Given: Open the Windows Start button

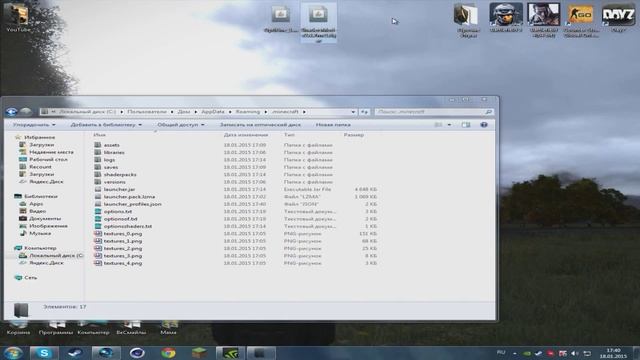Looking at the screenshot, I should (x=13, y=353).
